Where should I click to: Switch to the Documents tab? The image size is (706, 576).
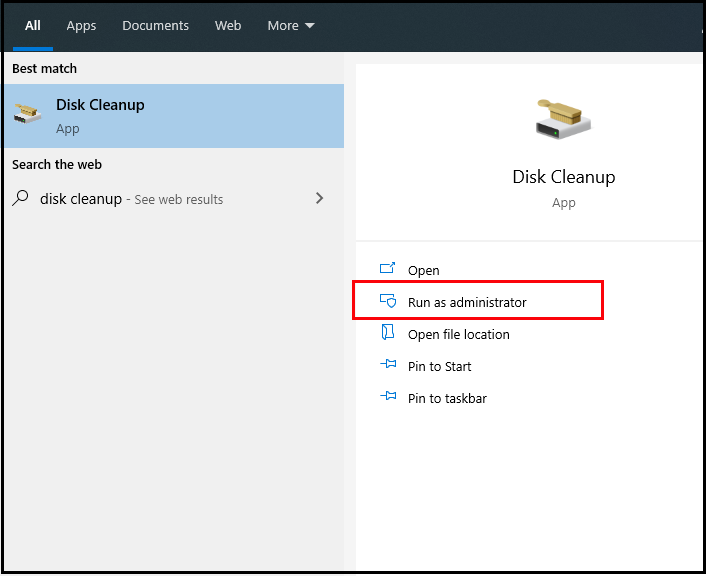pyautogui.click(x=155, y=26)
